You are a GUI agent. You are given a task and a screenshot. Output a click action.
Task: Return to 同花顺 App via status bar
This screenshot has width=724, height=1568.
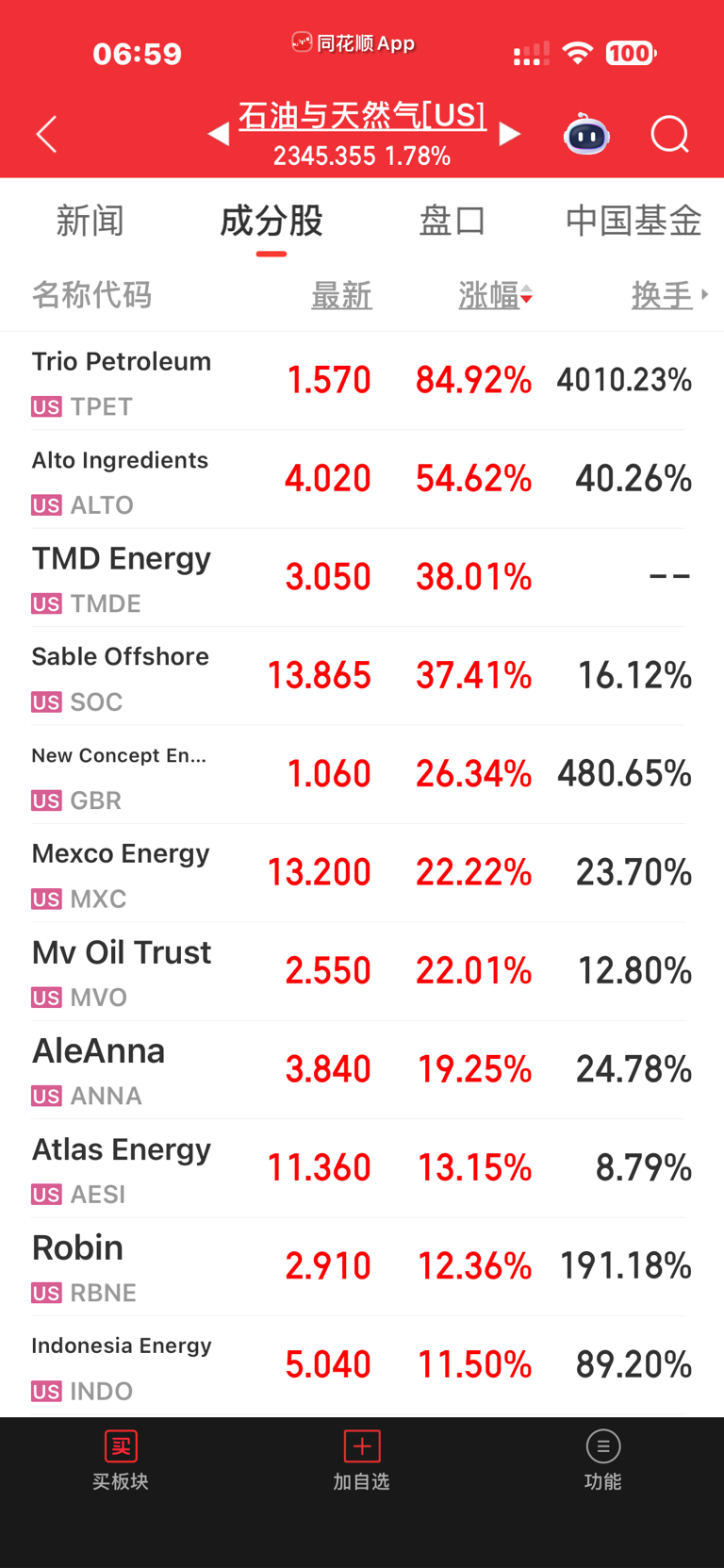click(354, 43)
